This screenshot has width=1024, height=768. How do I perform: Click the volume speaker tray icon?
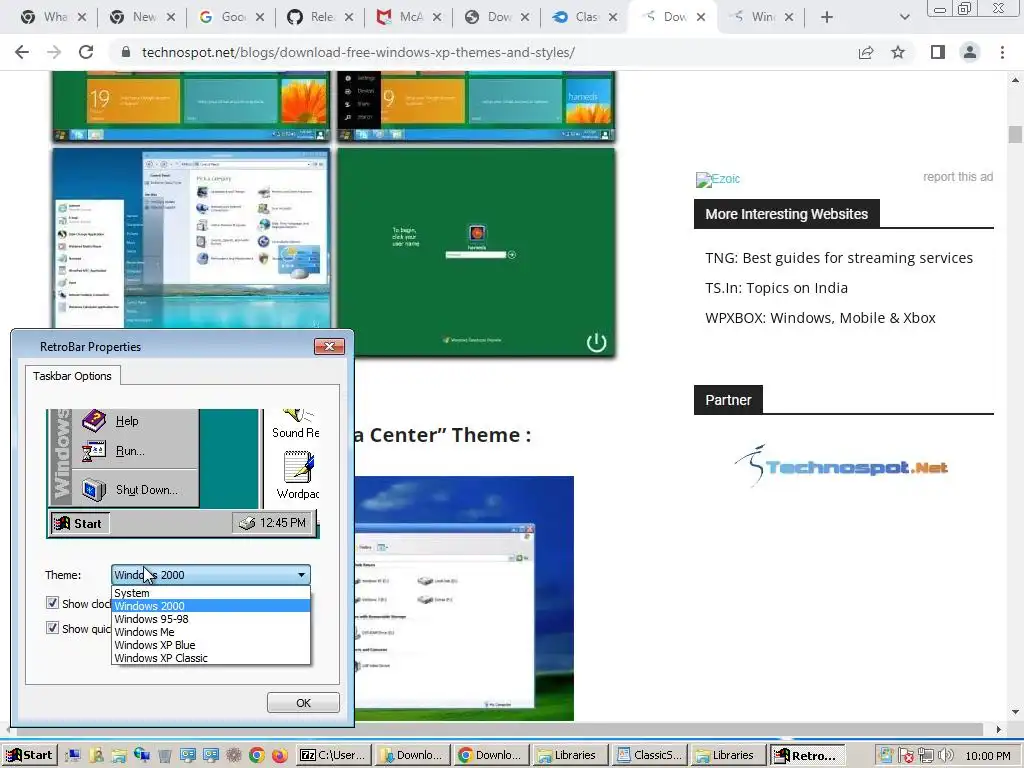(x=946, y=756)
